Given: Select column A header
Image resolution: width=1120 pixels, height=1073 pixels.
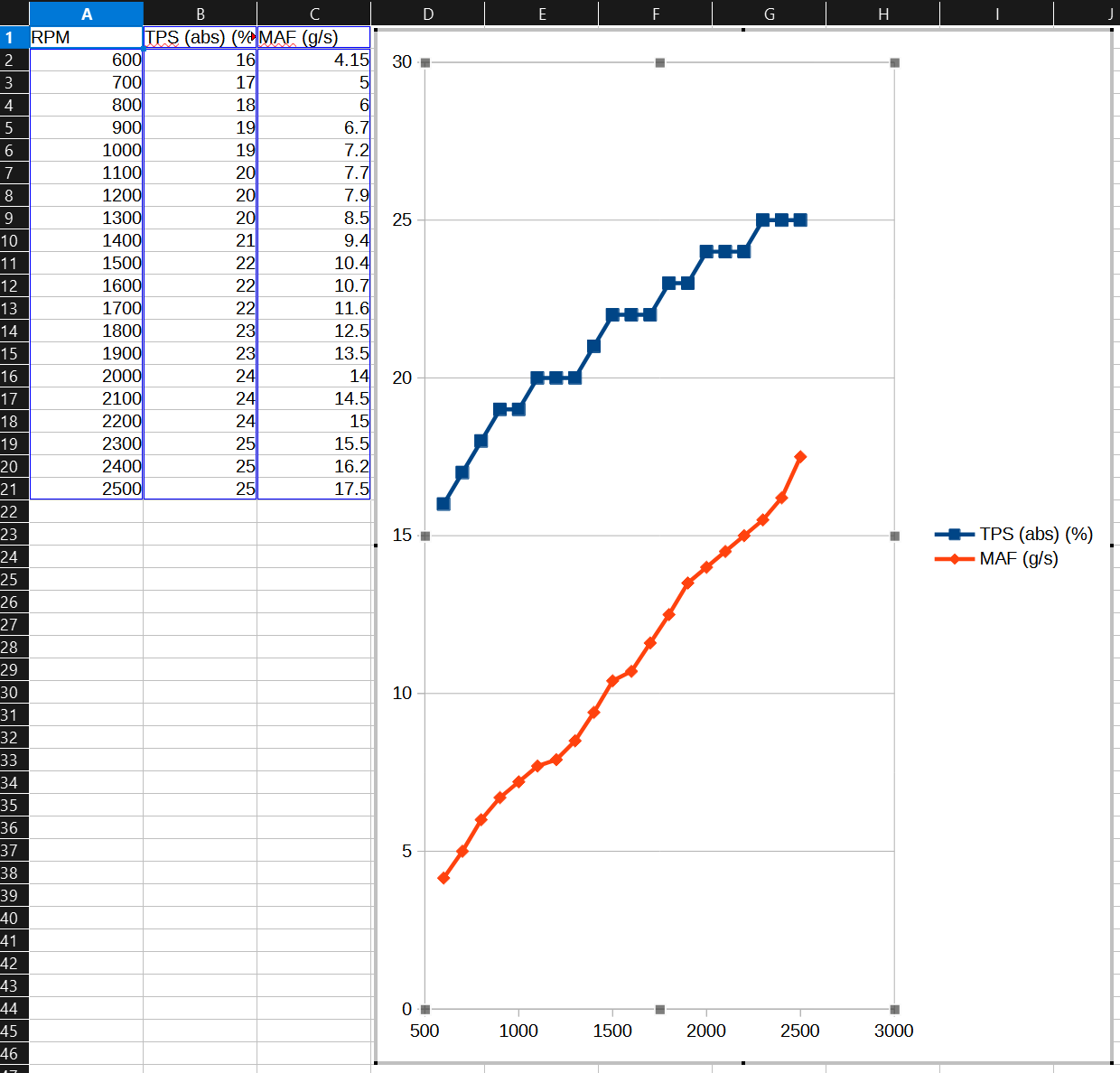Looking at the screenshot, I should click(x=87, y=14).
